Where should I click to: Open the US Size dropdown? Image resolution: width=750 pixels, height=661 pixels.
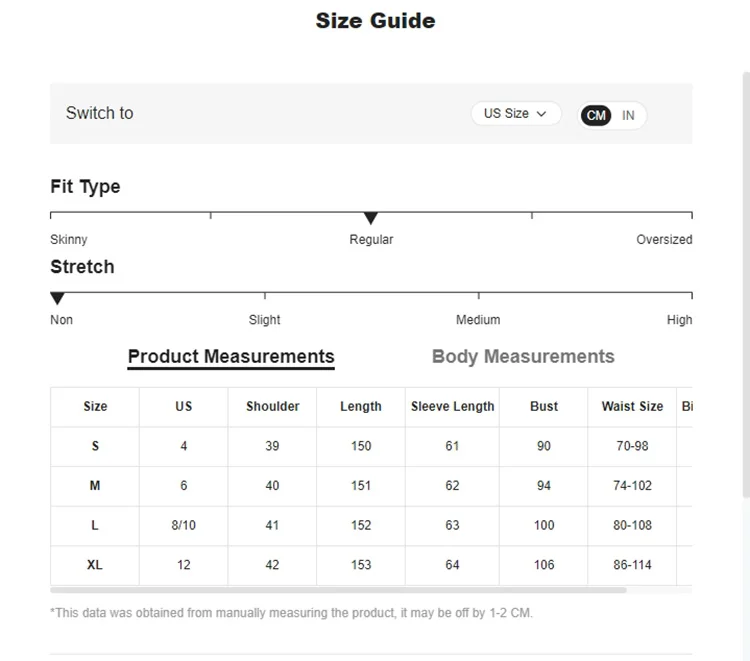click(x=516, y=114)
